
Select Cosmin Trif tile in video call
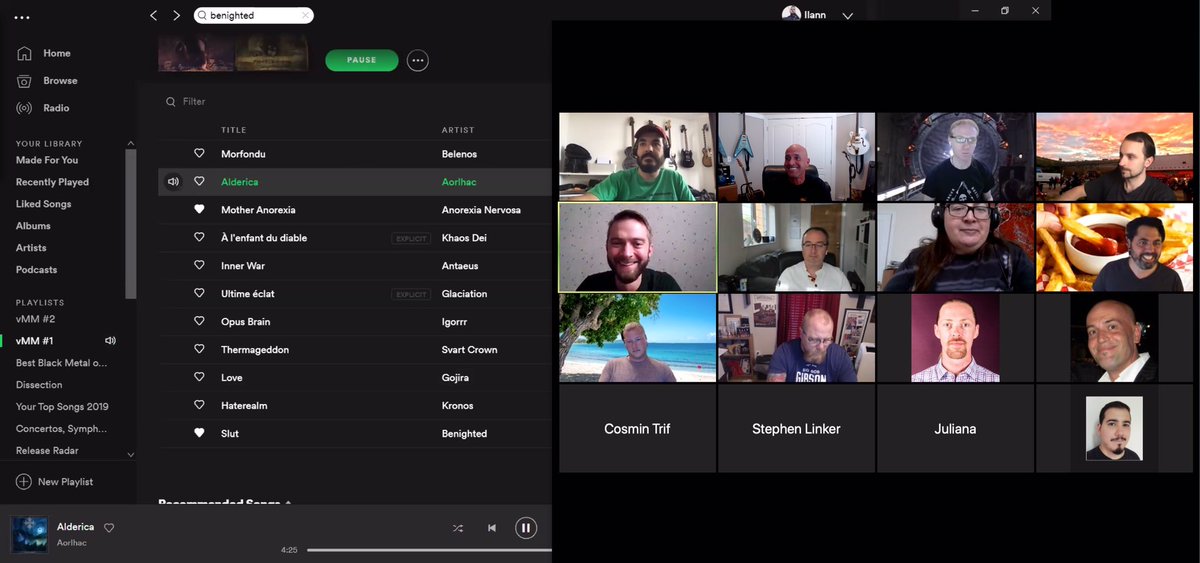tap(637, 429)
